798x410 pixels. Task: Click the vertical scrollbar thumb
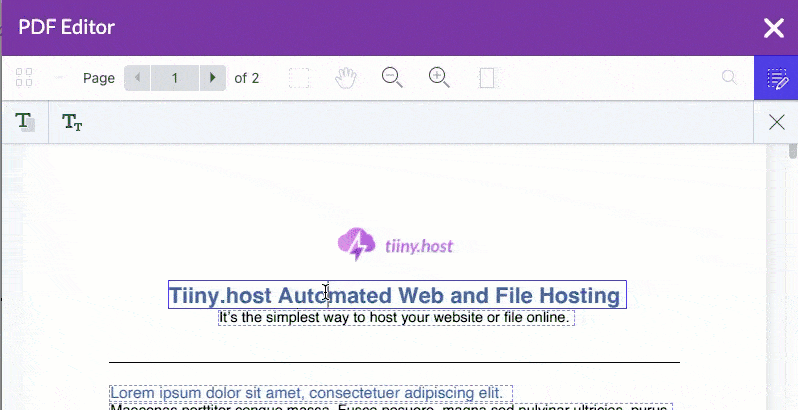point(792,152)
